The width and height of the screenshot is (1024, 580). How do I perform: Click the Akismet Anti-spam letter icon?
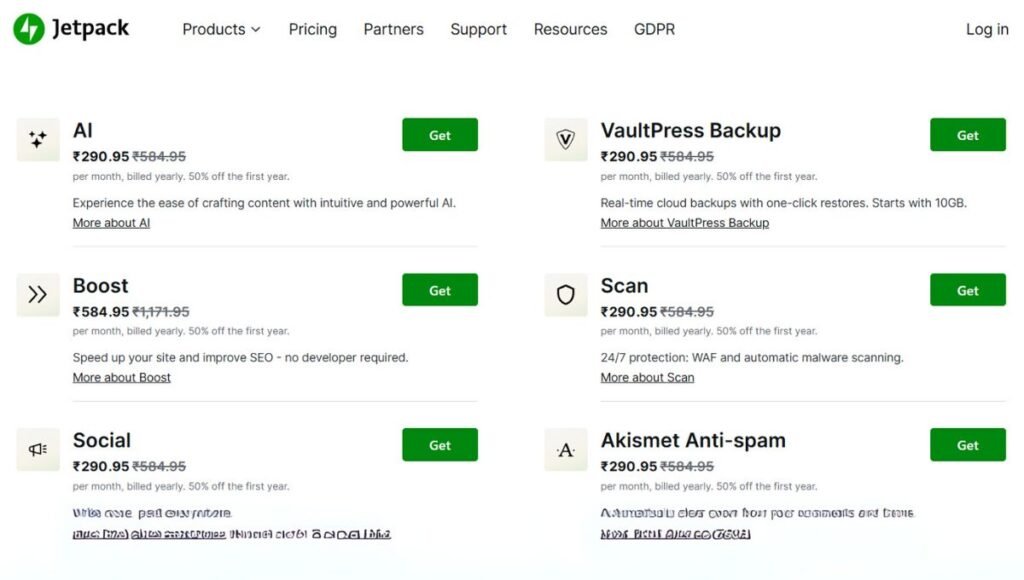point(566,449)
